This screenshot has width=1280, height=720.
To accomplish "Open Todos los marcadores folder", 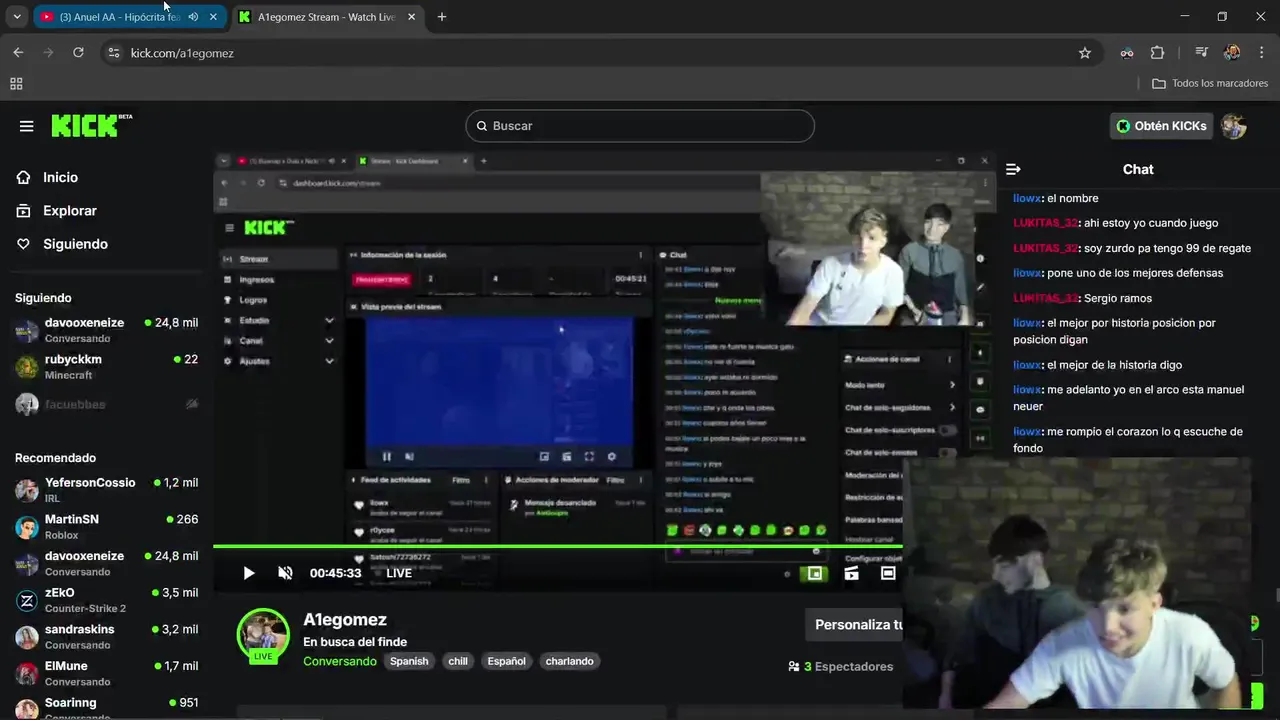I will [1210, 84].
